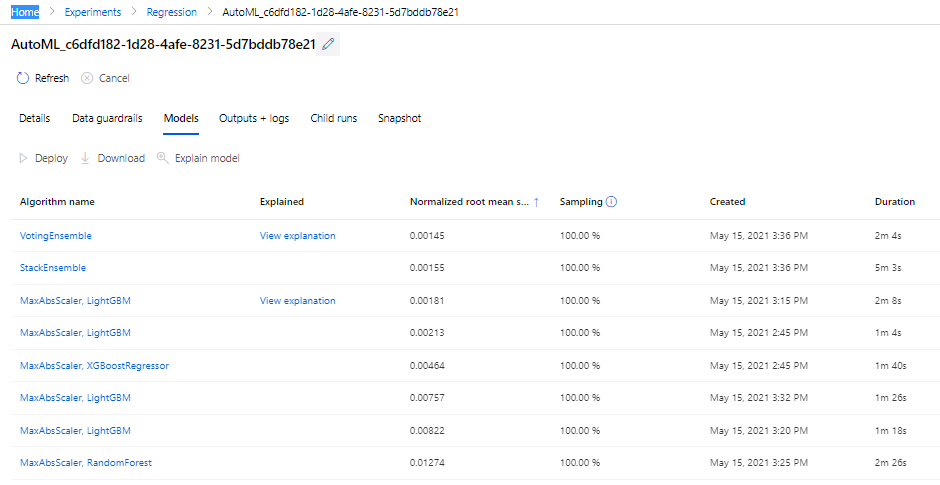Open the Data guardrails tab

tap(107, 118)
